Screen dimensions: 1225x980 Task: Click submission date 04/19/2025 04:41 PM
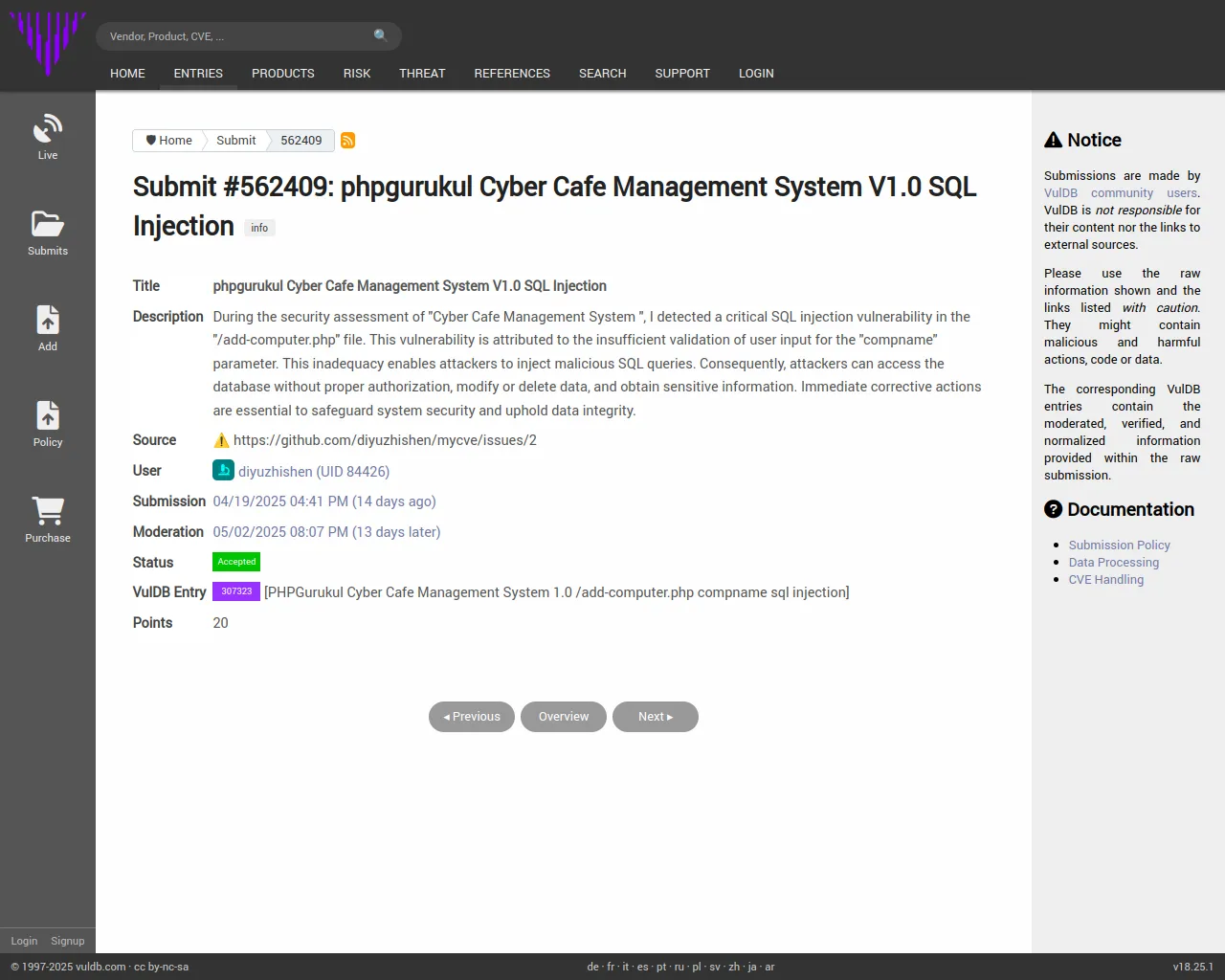click(x=324, y=501)
